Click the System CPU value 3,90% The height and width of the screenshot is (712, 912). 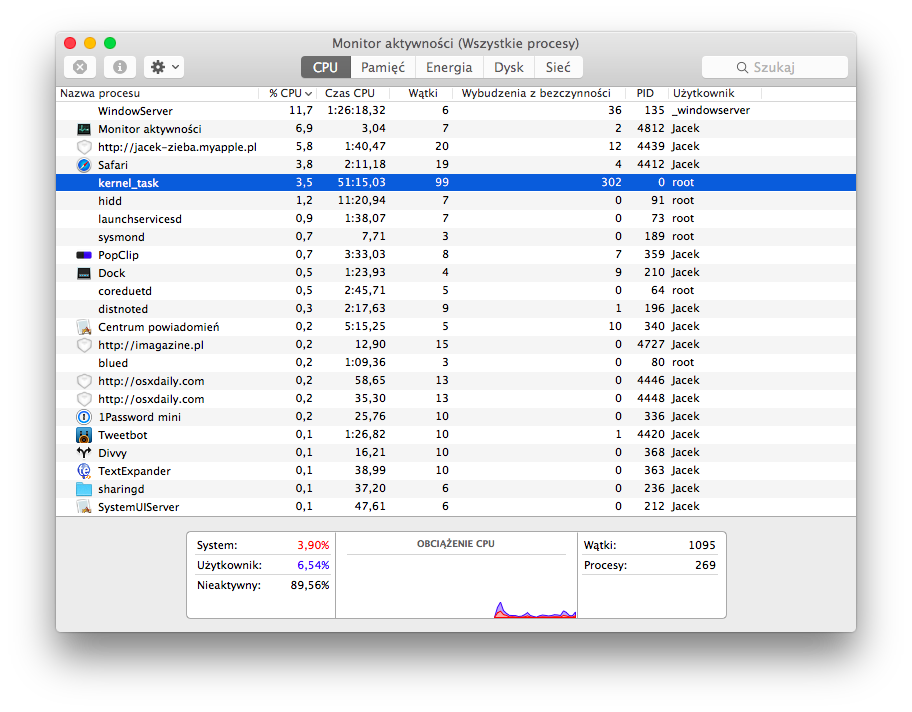tap(314, 545)
